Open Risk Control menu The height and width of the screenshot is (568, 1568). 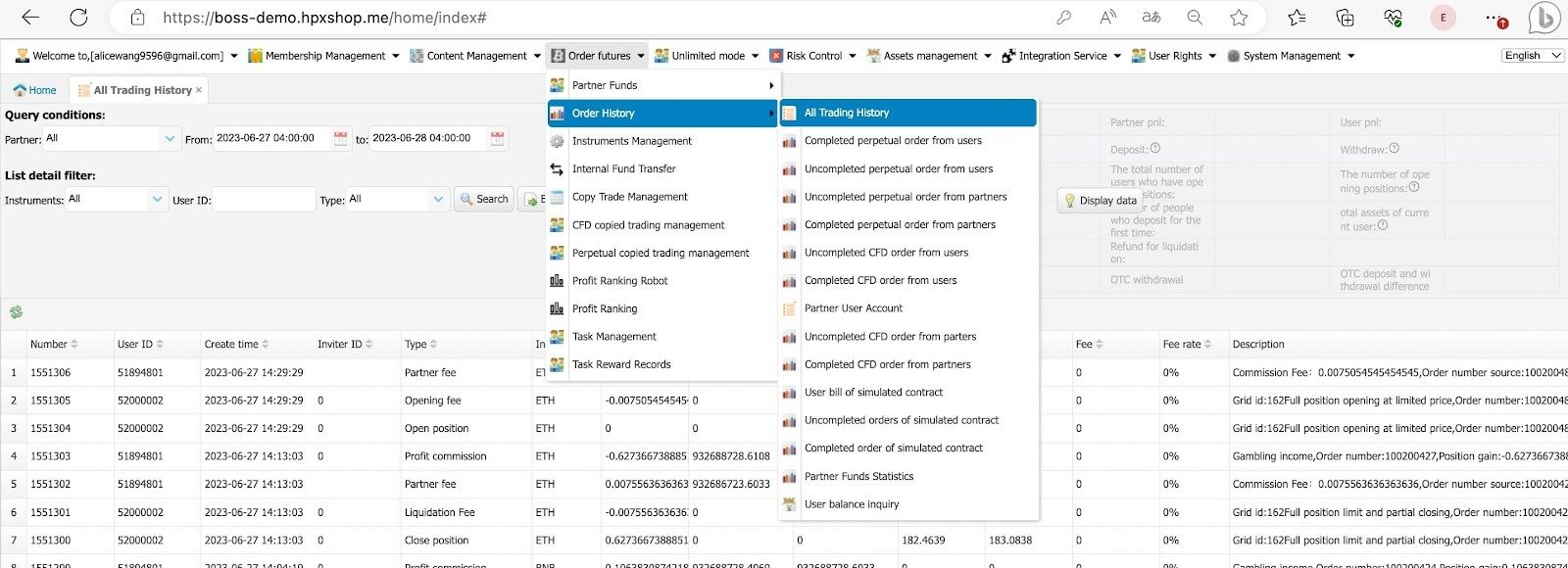[813, 56]
